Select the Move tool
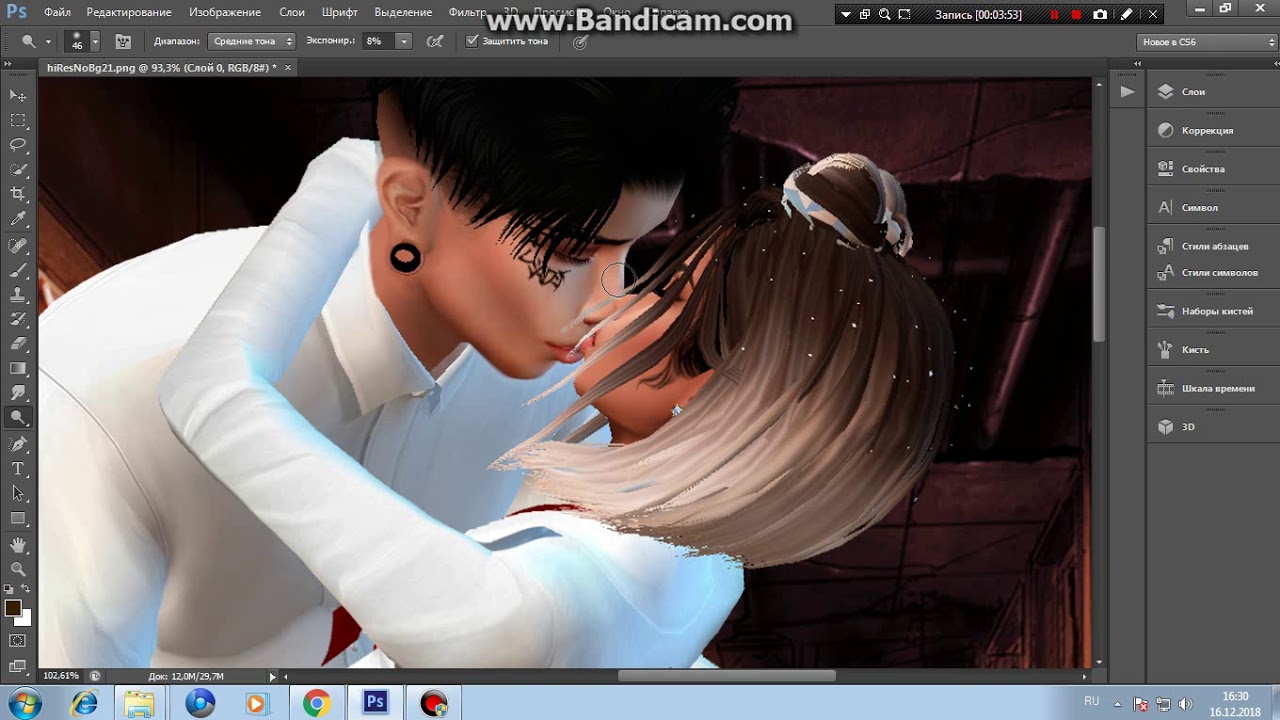 [18, 95]
